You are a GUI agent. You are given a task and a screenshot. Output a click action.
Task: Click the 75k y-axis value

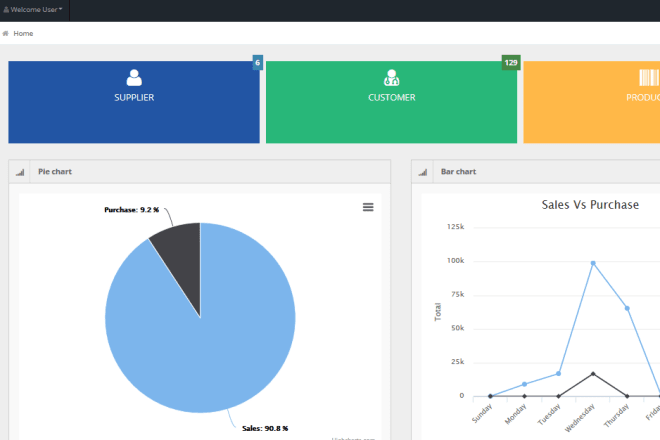click(x=458, y=294)
